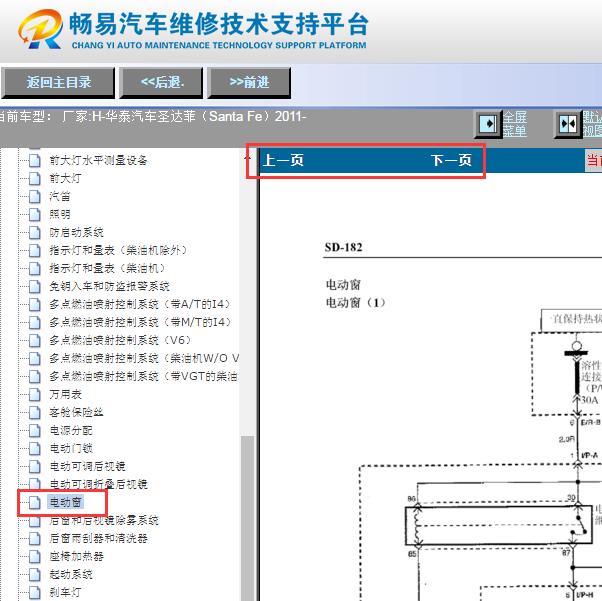Open 免钥入车和防盗报警系统
This screenshot has height=601, width=602.
click(109, 286)
